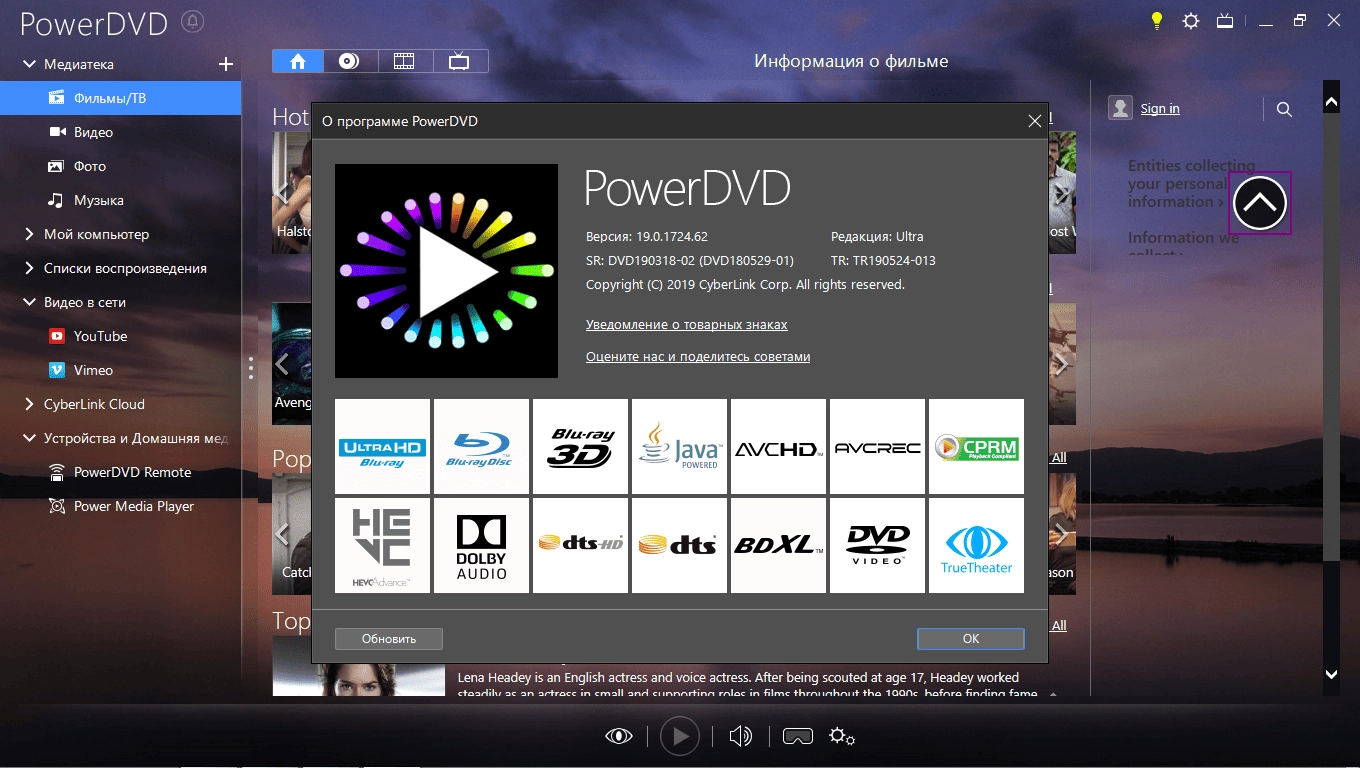The image size is (1360, 768).
Task: Open Уведомление о товарных знаках link
Action: pos(687,325)
